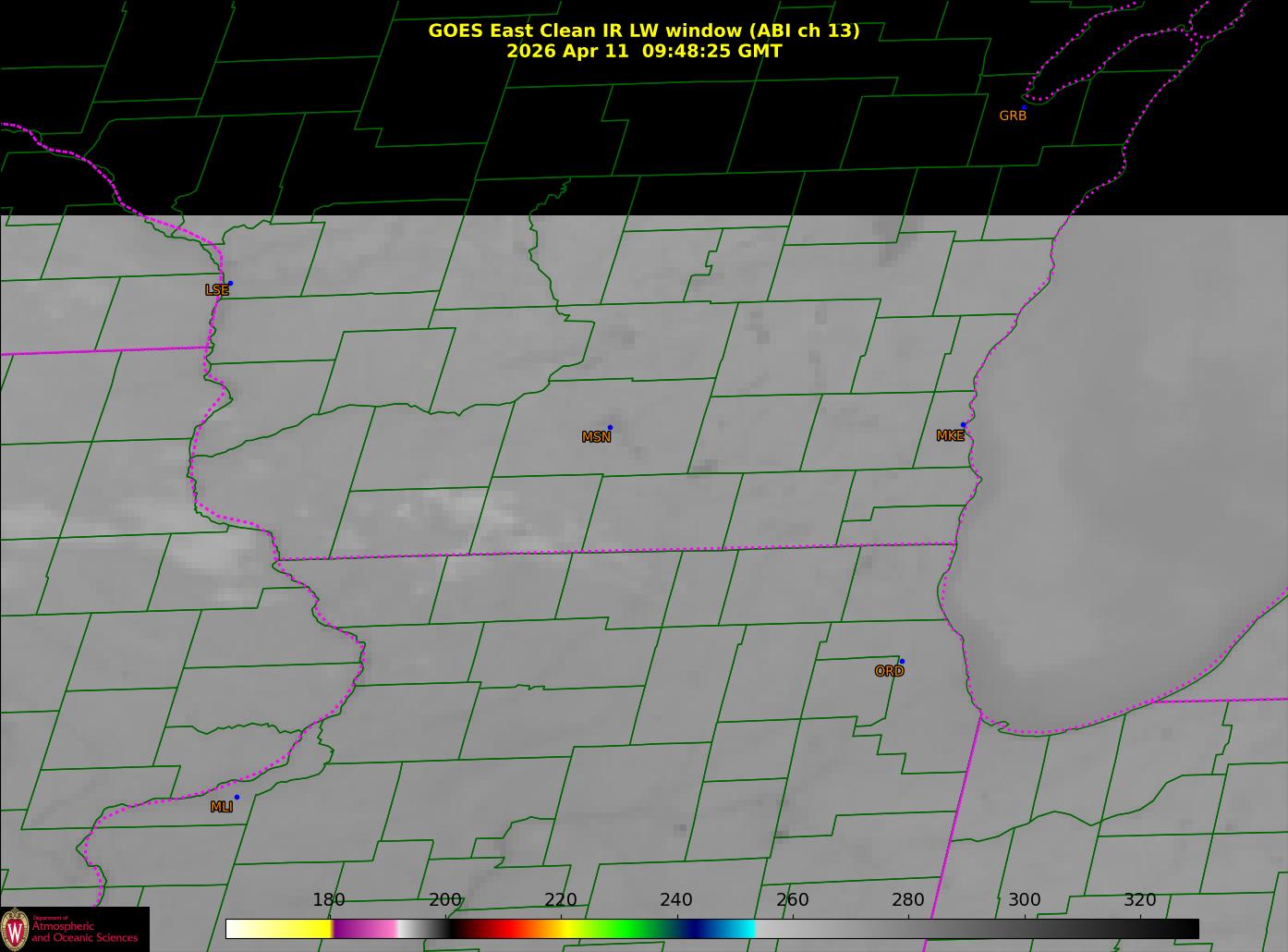Pick the cyan section of the colorbar
1288x952 pixels.
point(739,929)
